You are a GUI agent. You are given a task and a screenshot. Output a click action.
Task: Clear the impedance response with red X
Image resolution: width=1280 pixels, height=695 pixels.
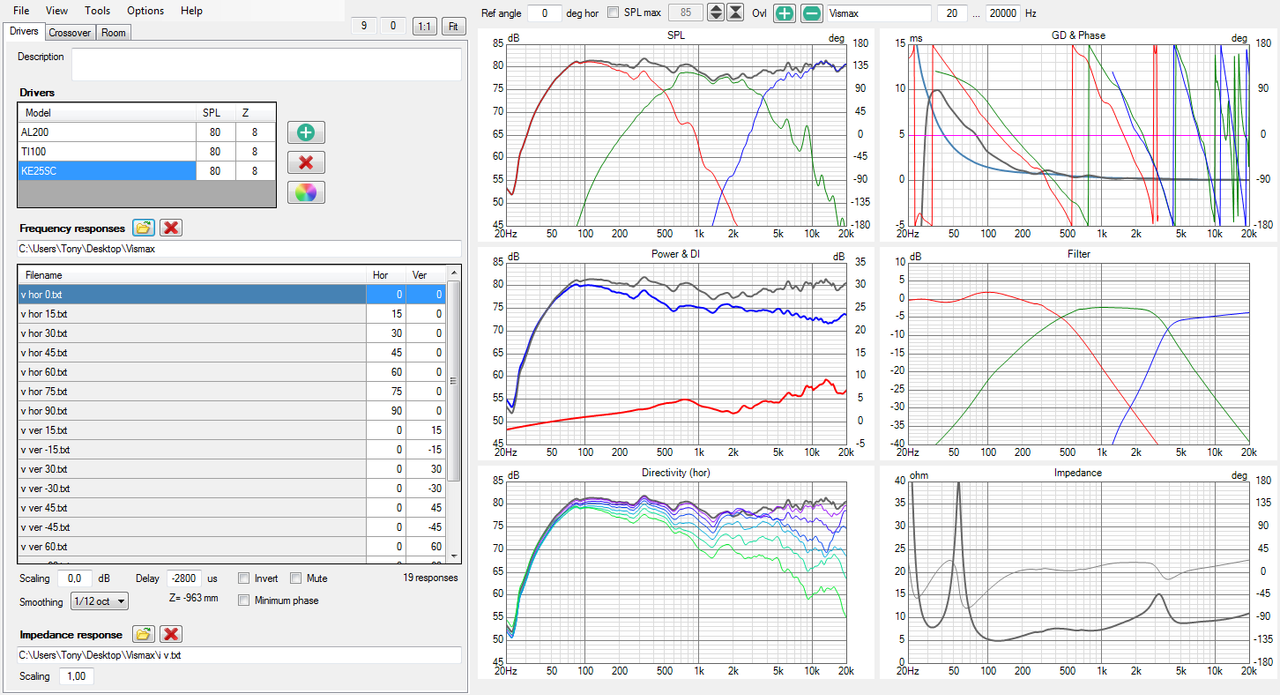pos(171,634)
